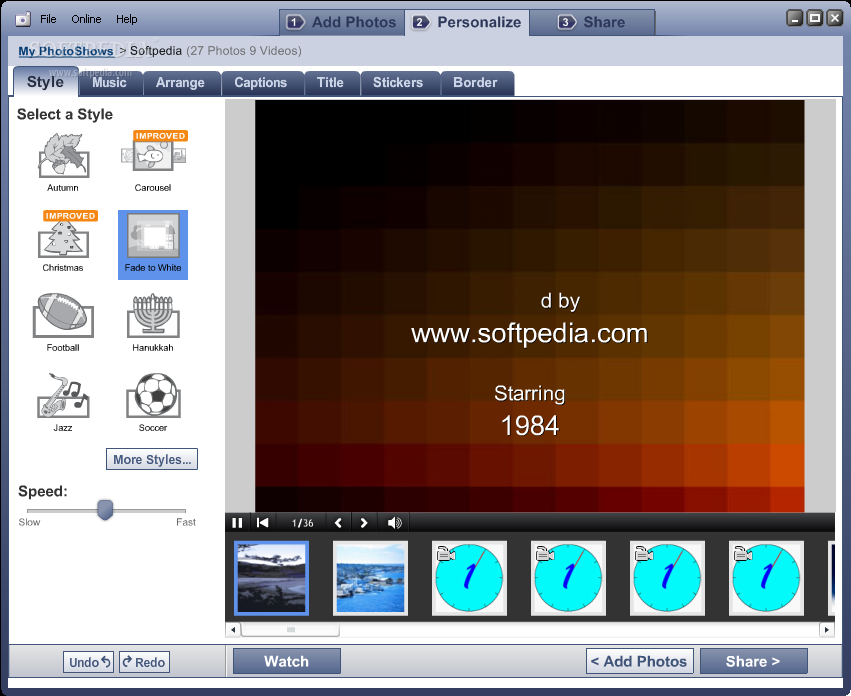Viewport: 851px width, 696px height.
Task: Switch to step 2 Personalize tab
Action: point(467,22)
